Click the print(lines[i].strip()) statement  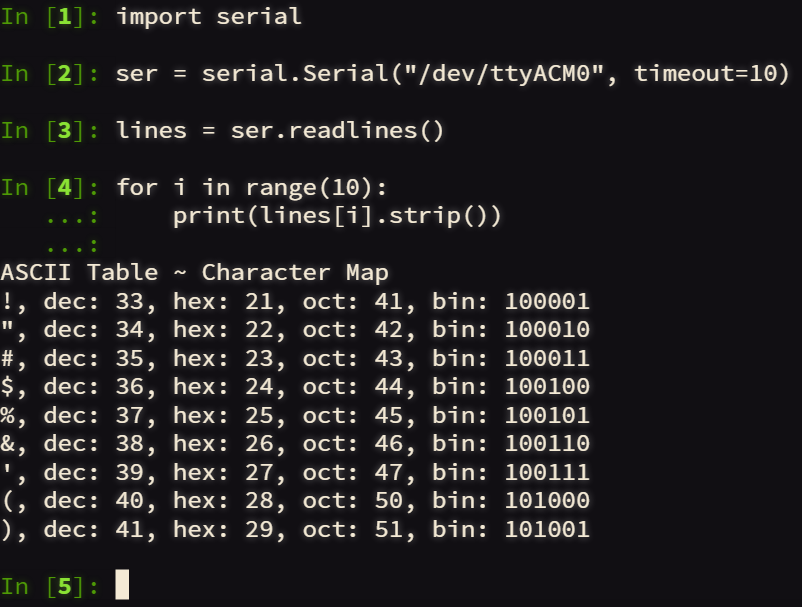tap(338, 216)
